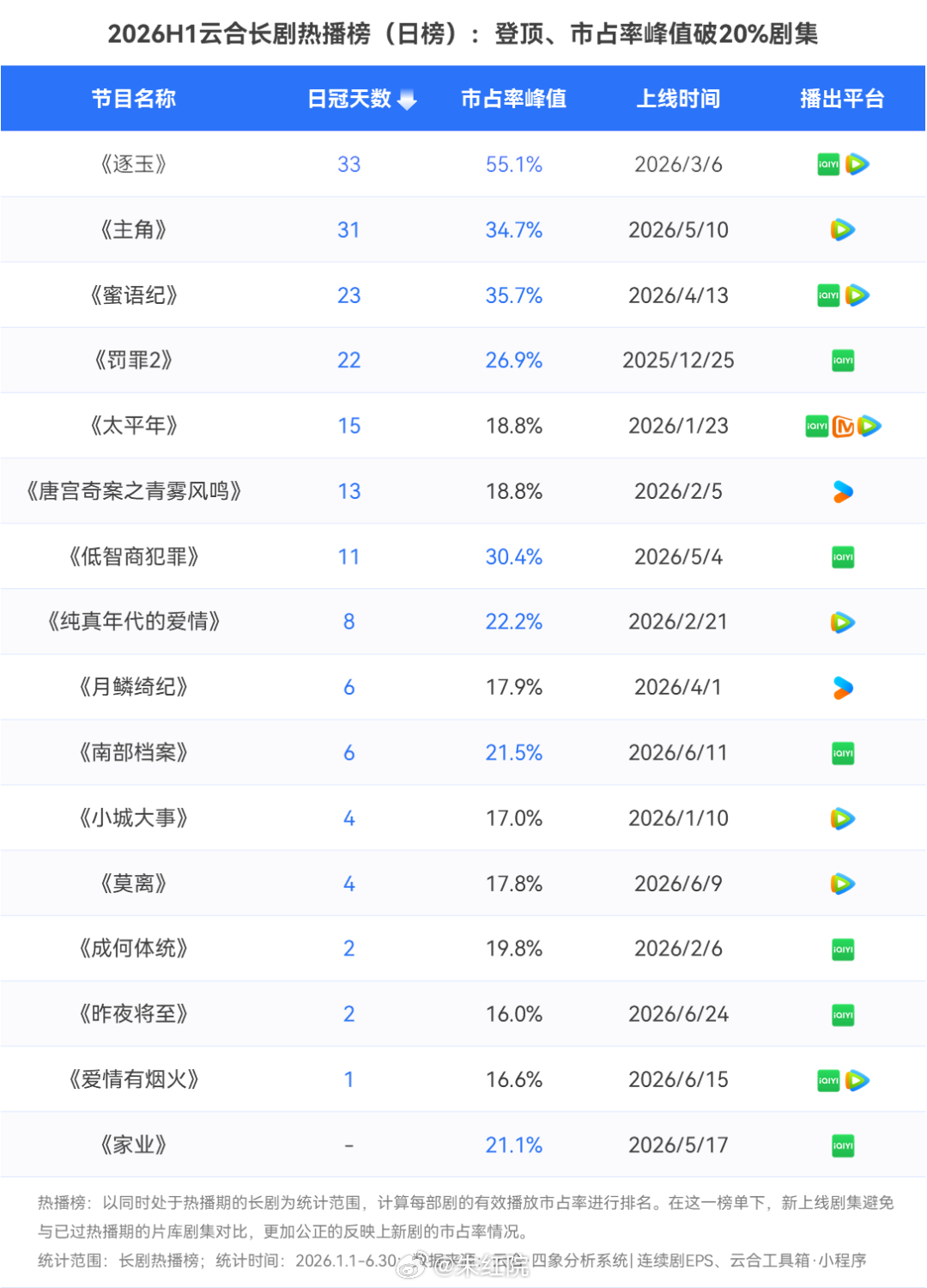Click the iQIYI icon in 《昨夜将至》 row
The image size is (927, 1288).
tap(843, 1015)
